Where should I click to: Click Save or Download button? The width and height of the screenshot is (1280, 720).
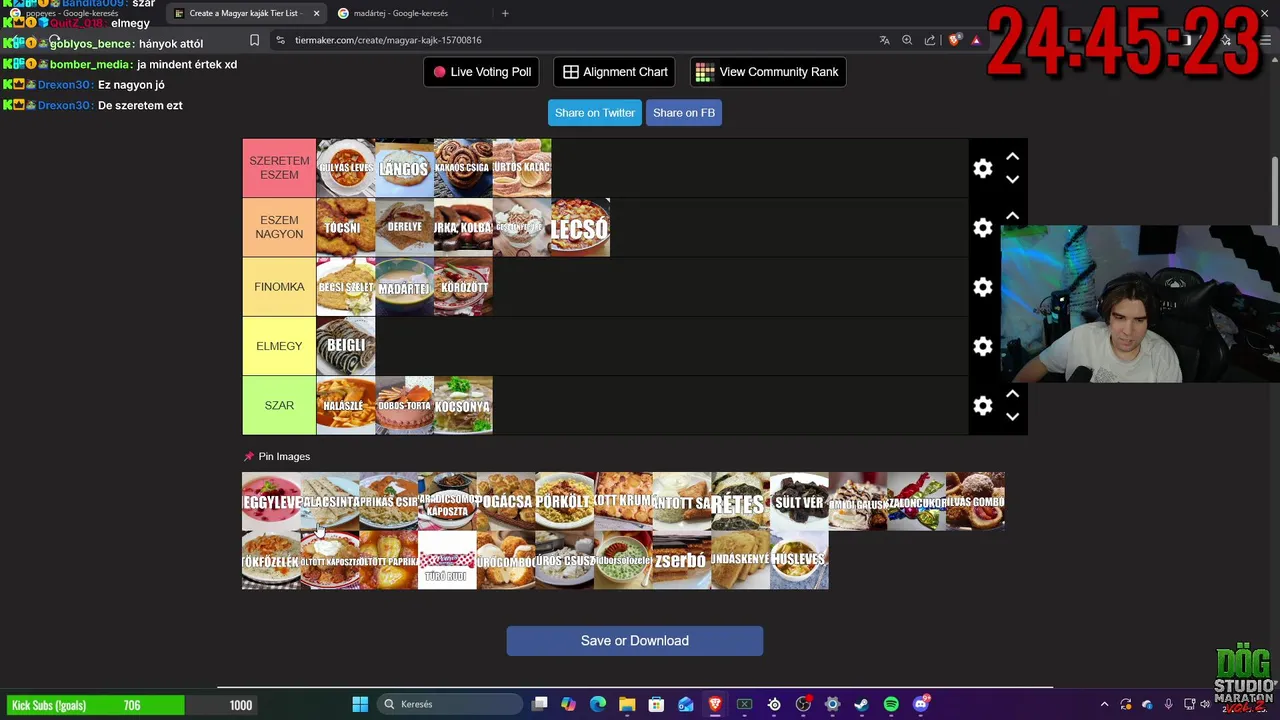click(x=635, y=641)
